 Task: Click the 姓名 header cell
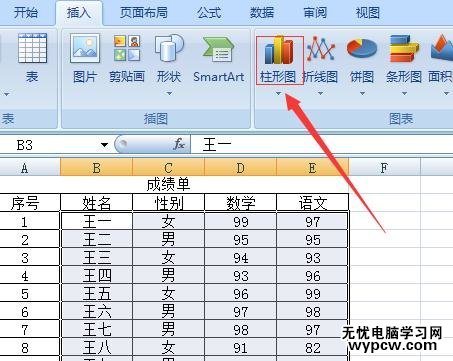(96, 203)
